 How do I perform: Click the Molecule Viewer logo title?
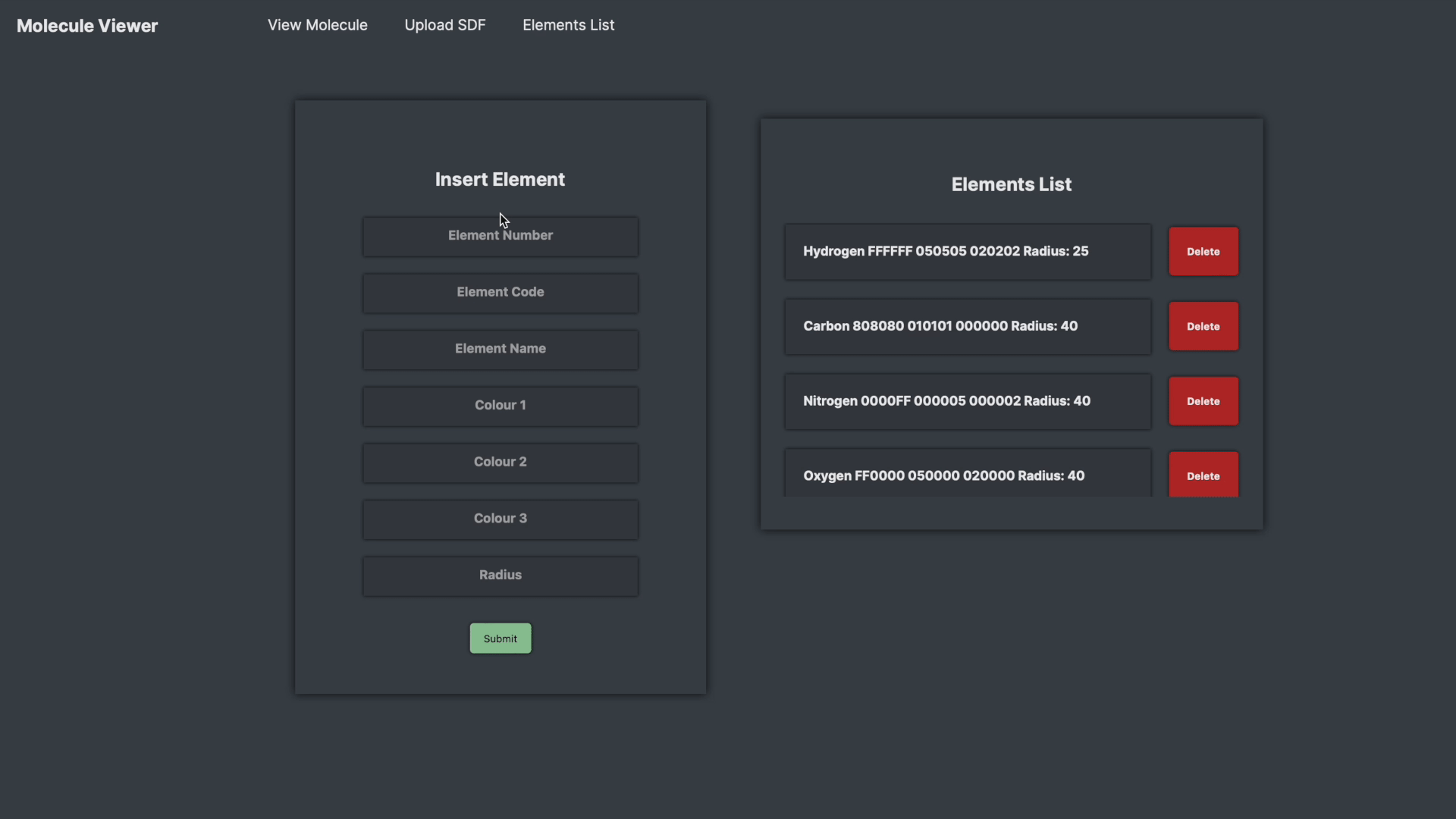(x=87, y=26)
